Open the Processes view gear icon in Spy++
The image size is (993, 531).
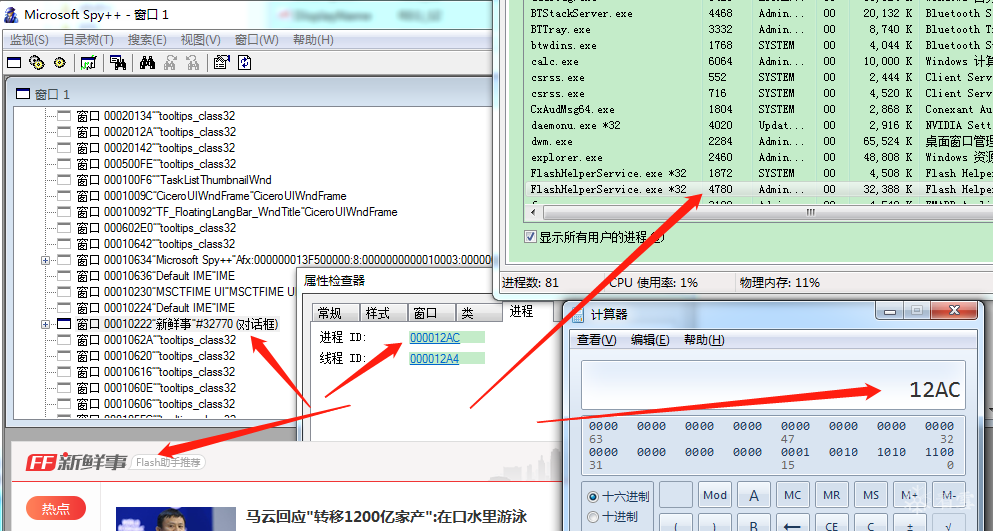(37, 62)
